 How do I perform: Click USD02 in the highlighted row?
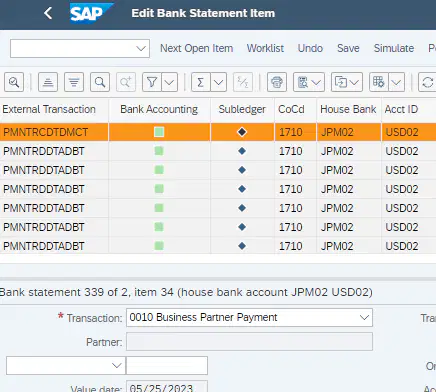tap(402, 132)
